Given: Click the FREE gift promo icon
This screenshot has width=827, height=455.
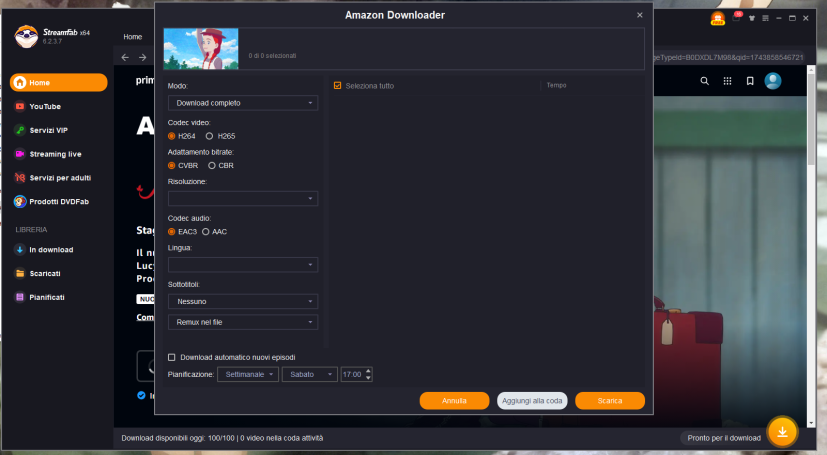Looking at the screenshot, I should tap(717, 18).
